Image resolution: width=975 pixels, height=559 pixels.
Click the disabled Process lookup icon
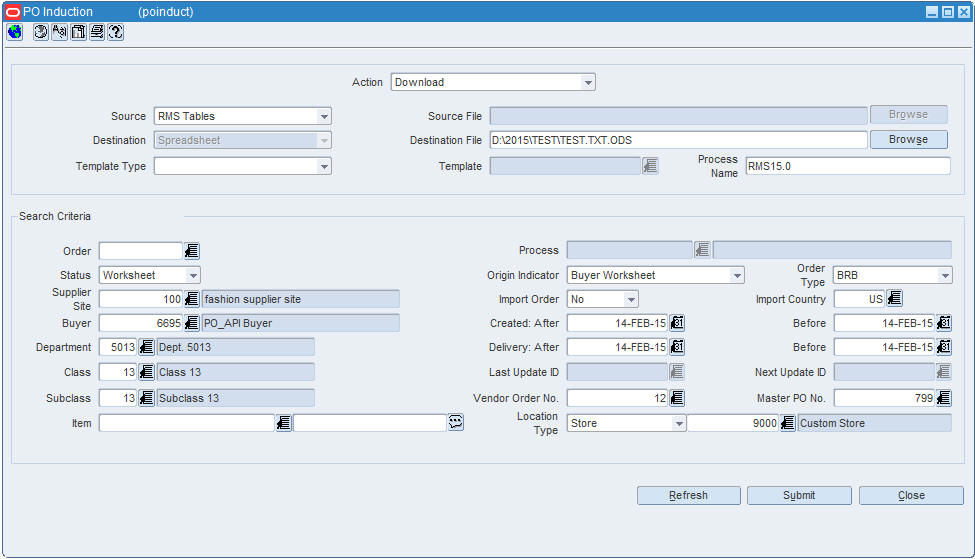pyautogui.click(x=702, y=250)
